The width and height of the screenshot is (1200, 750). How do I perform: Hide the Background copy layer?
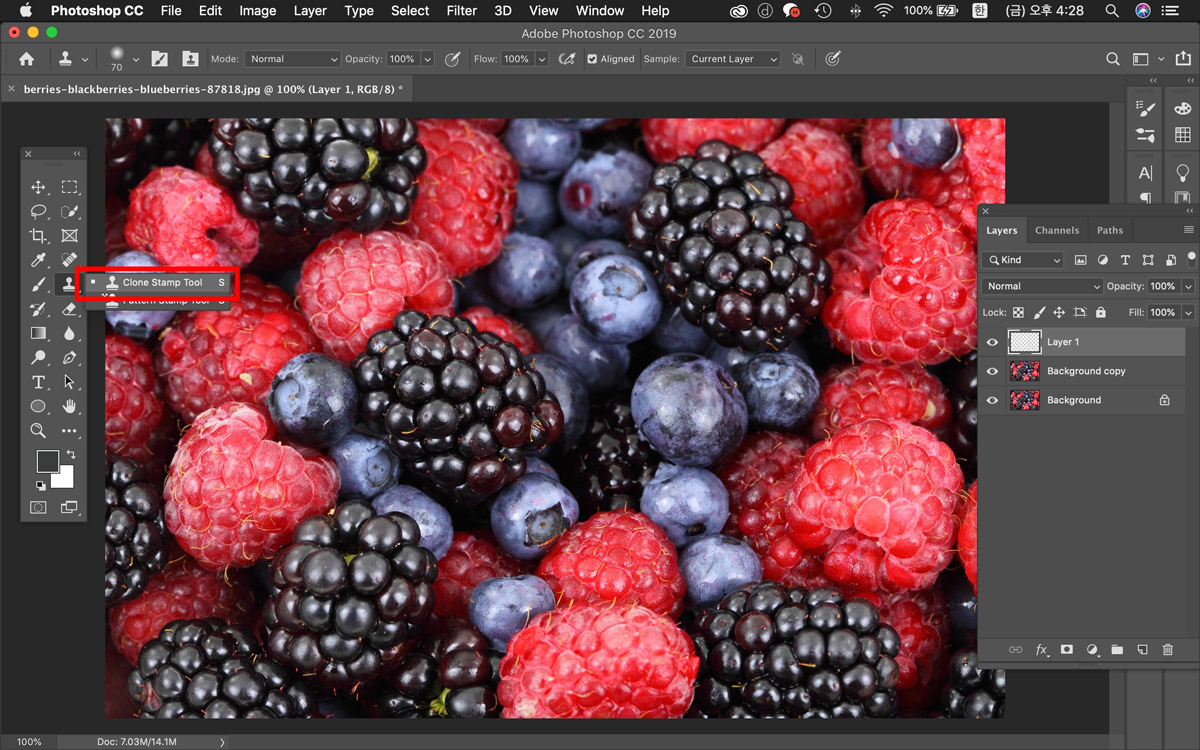pos(992,371)
